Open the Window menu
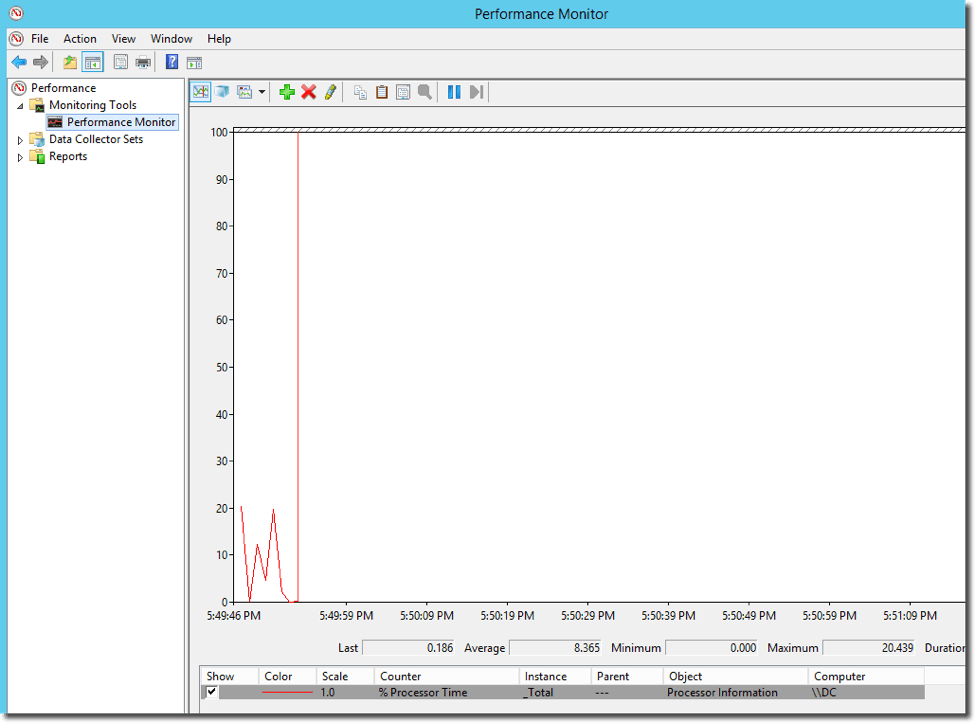The width and height of the screenshot is (975, 723). 171,39
